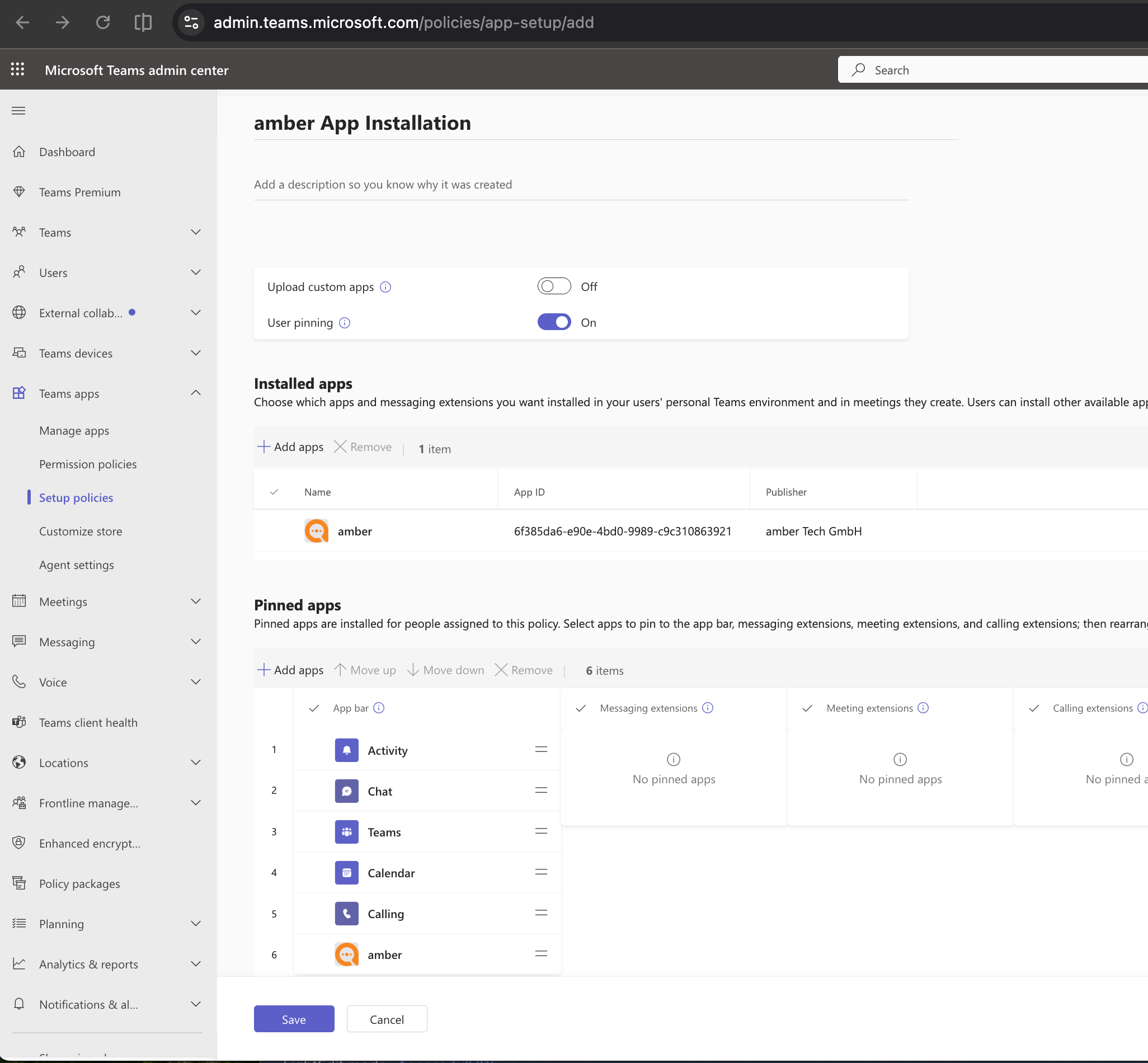Click Move up in Pinned apps toolbar
The height and width of the screenshot is (1063, 1148).
(x=365, y=670)
